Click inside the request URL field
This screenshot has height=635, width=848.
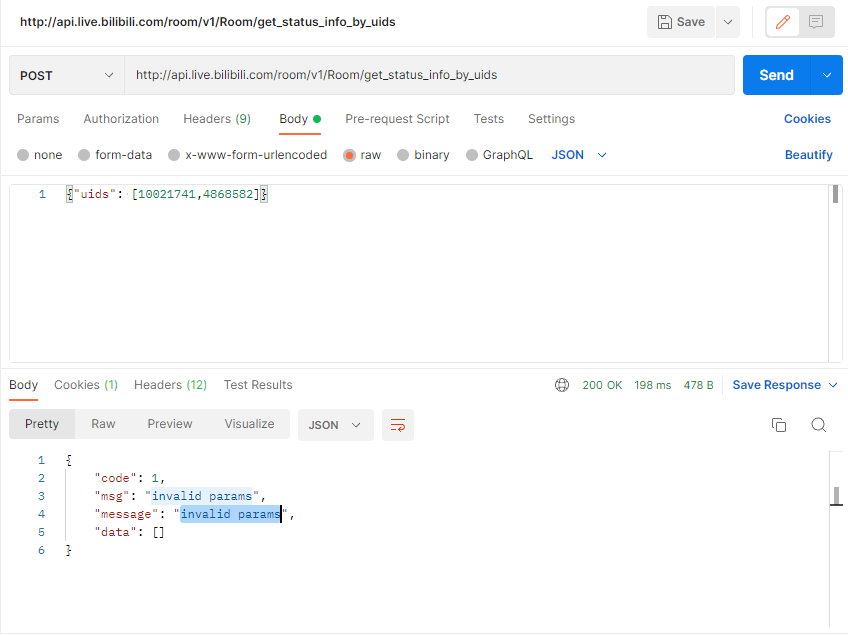click(x=400, y=74)
